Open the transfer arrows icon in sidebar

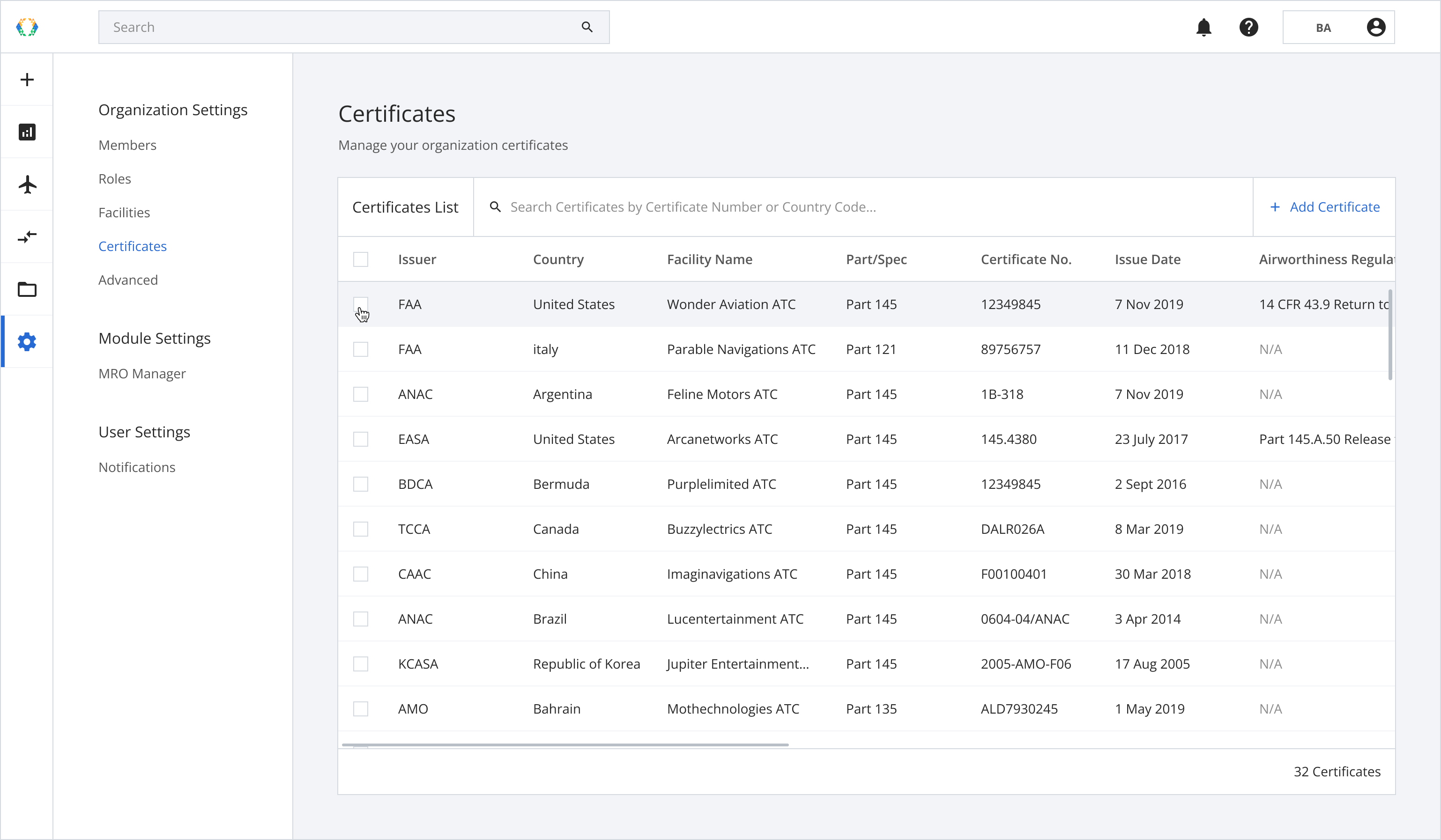click(x=27, y=236)
